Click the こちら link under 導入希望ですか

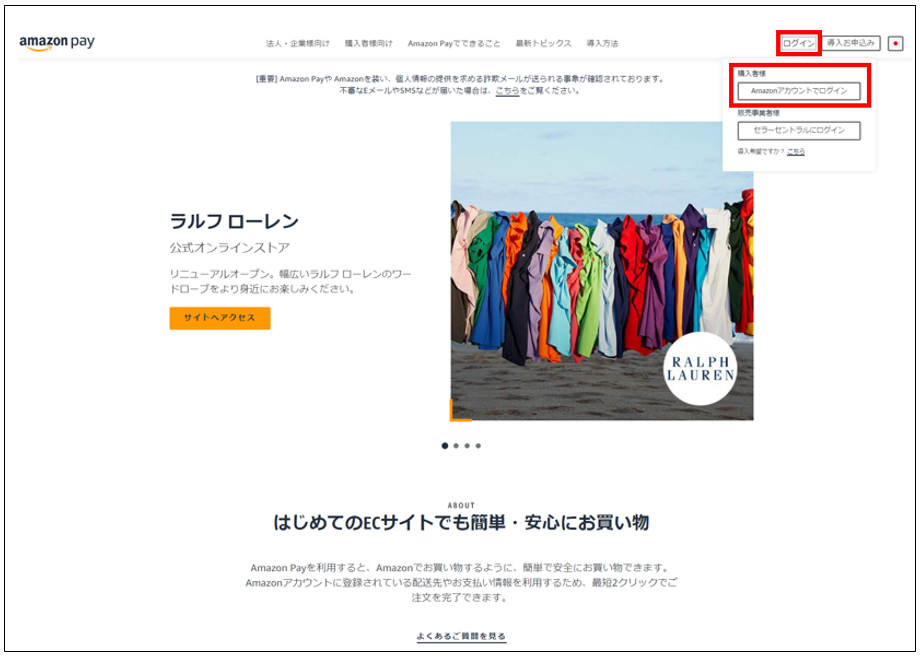pyautogui.click(x=797, y=151)
